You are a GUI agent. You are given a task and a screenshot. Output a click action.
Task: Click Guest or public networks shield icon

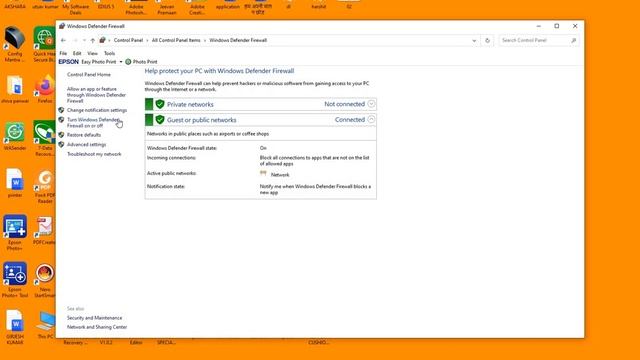pyautogui.click(x=160, y=120)
